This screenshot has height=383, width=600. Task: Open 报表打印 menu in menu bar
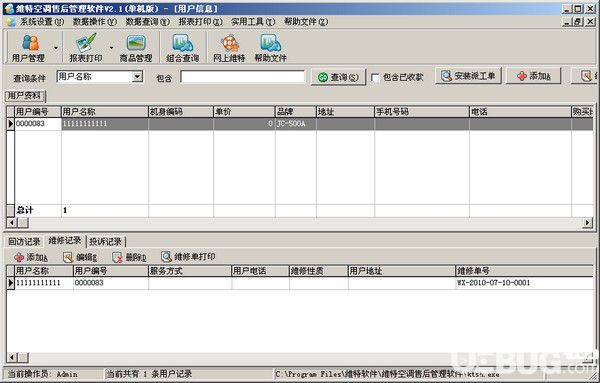tap(200, 22)
